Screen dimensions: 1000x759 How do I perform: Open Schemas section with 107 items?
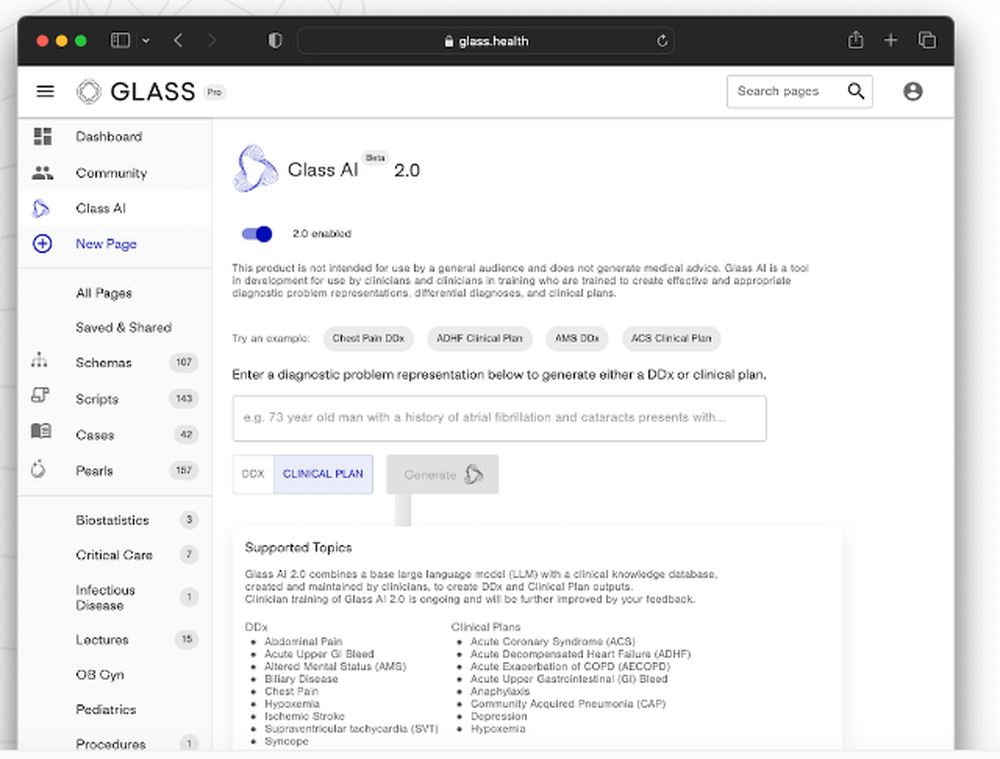pos(115,362)
